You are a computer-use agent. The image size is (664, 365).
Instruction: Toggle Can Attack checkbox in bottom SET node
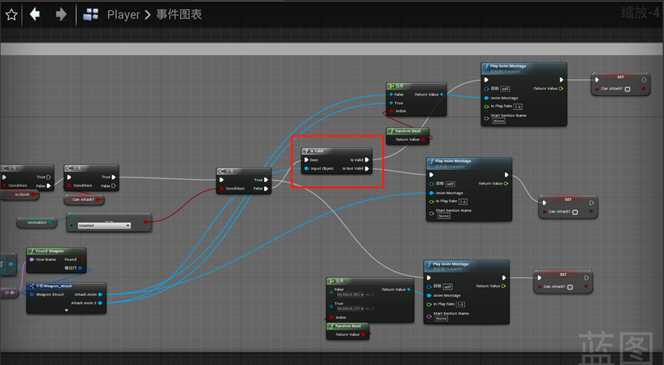[x=570, y=287]
